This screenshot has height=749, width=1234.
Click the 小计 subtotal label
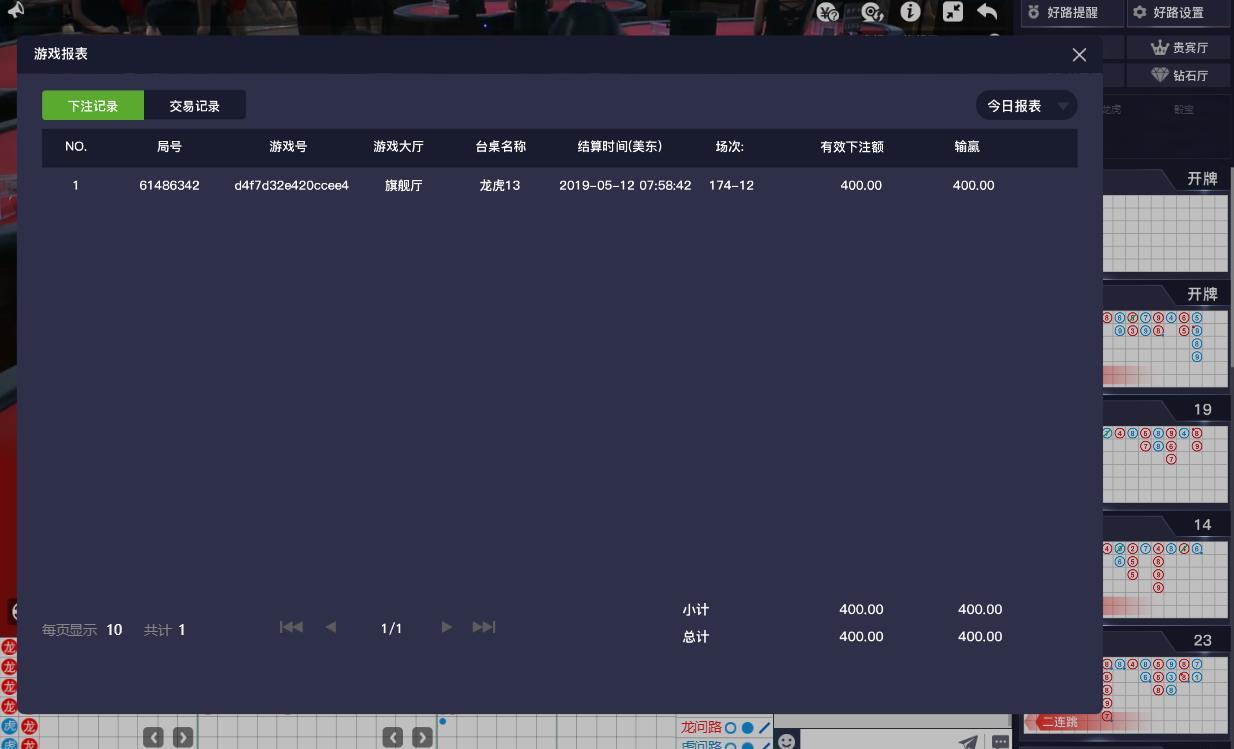pyautogui.click(x=696, y=609)
